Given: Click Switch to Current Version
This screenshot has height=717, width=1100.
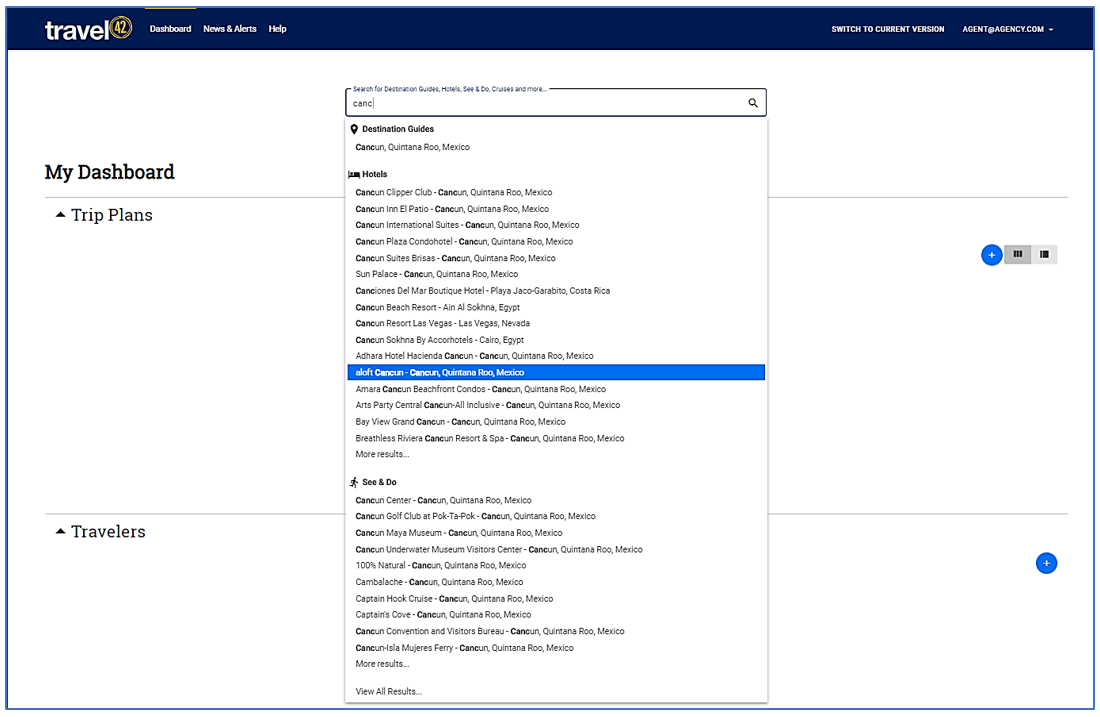Looking at the screenshot, I should 887,30.
